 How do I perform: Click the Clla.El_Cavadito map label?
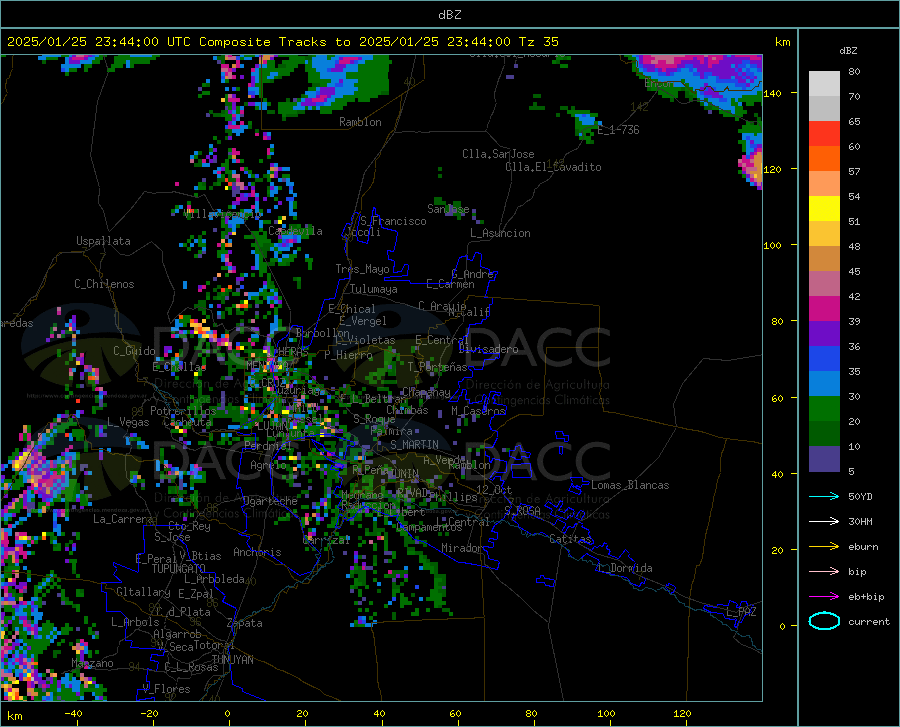(x=553, y=167)
